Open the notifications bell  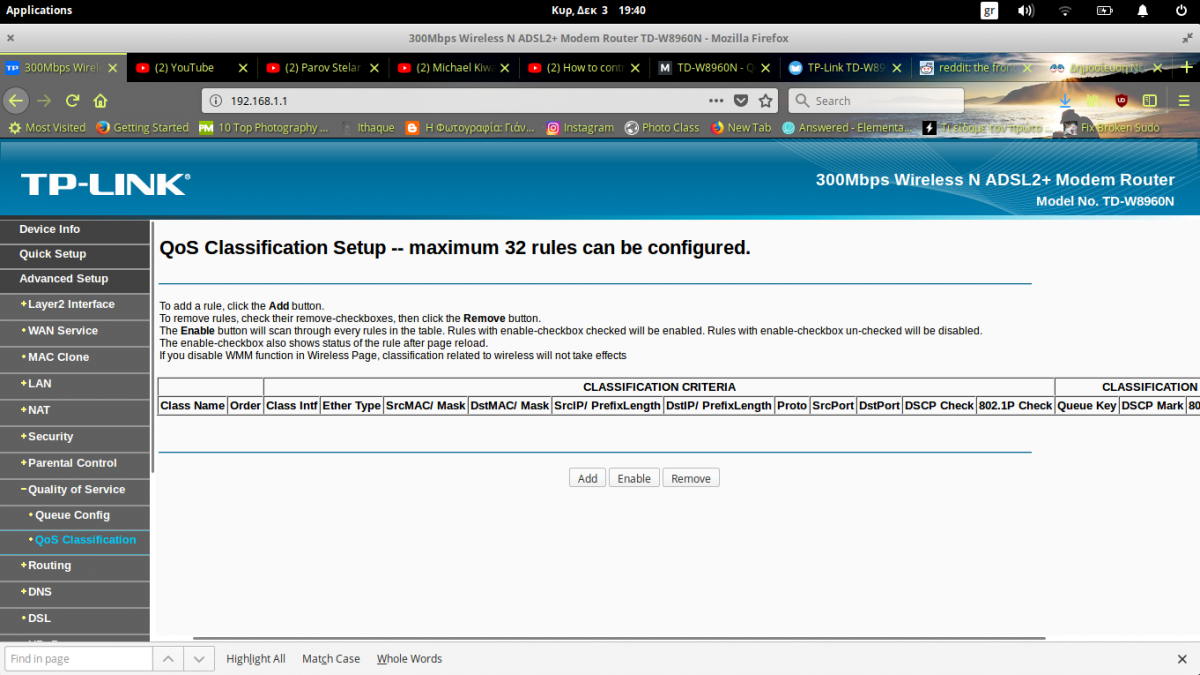click(1143, 10)
